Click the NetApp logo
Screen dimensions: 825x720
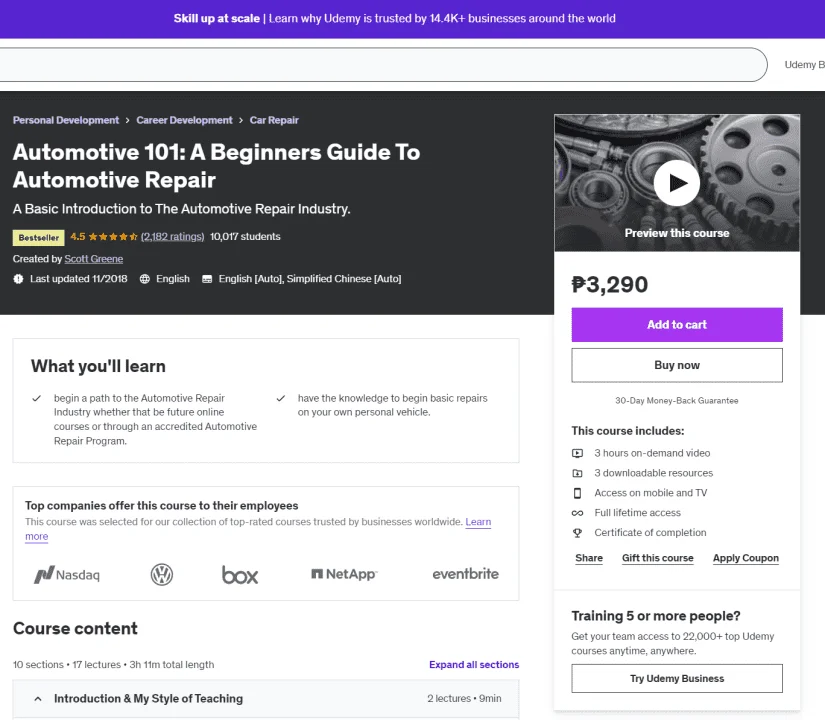344,574
